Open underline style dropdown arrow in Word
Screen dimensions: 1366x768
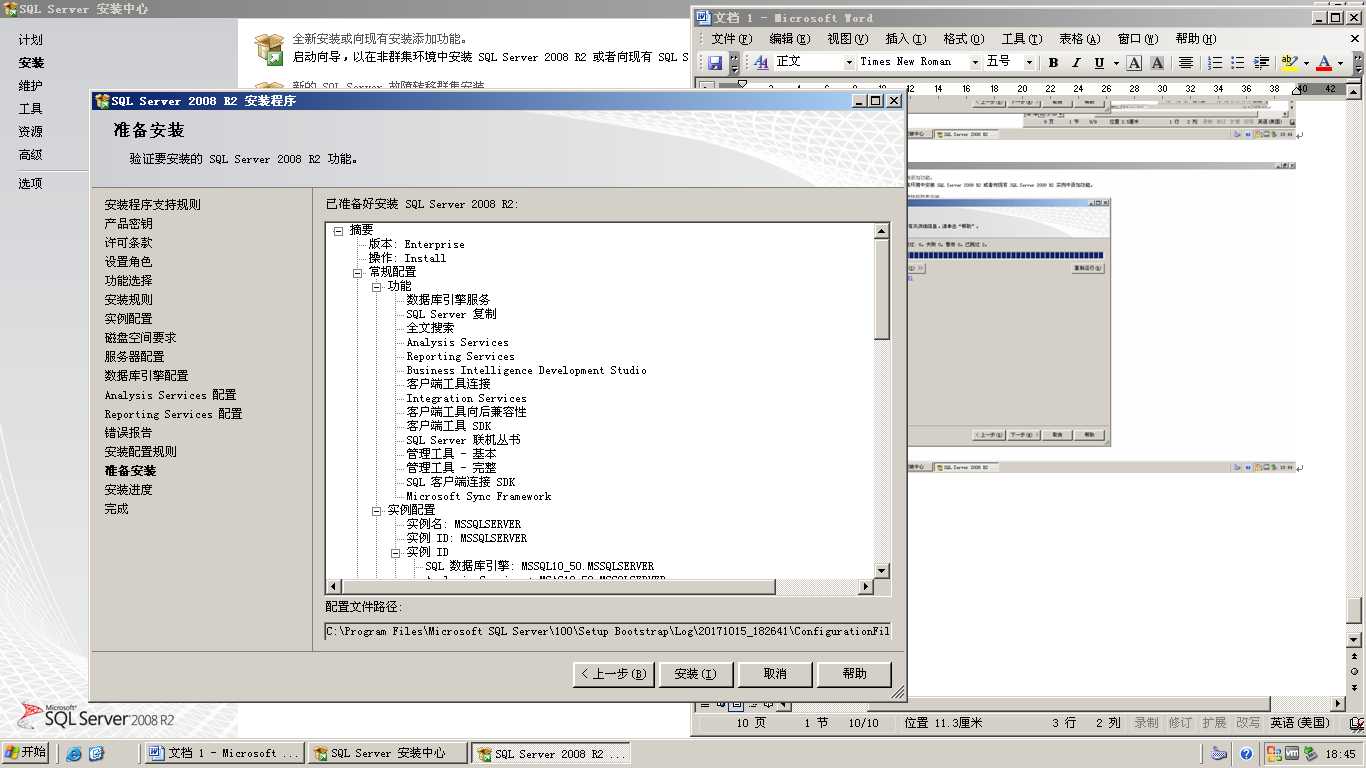pos(1115,62)
